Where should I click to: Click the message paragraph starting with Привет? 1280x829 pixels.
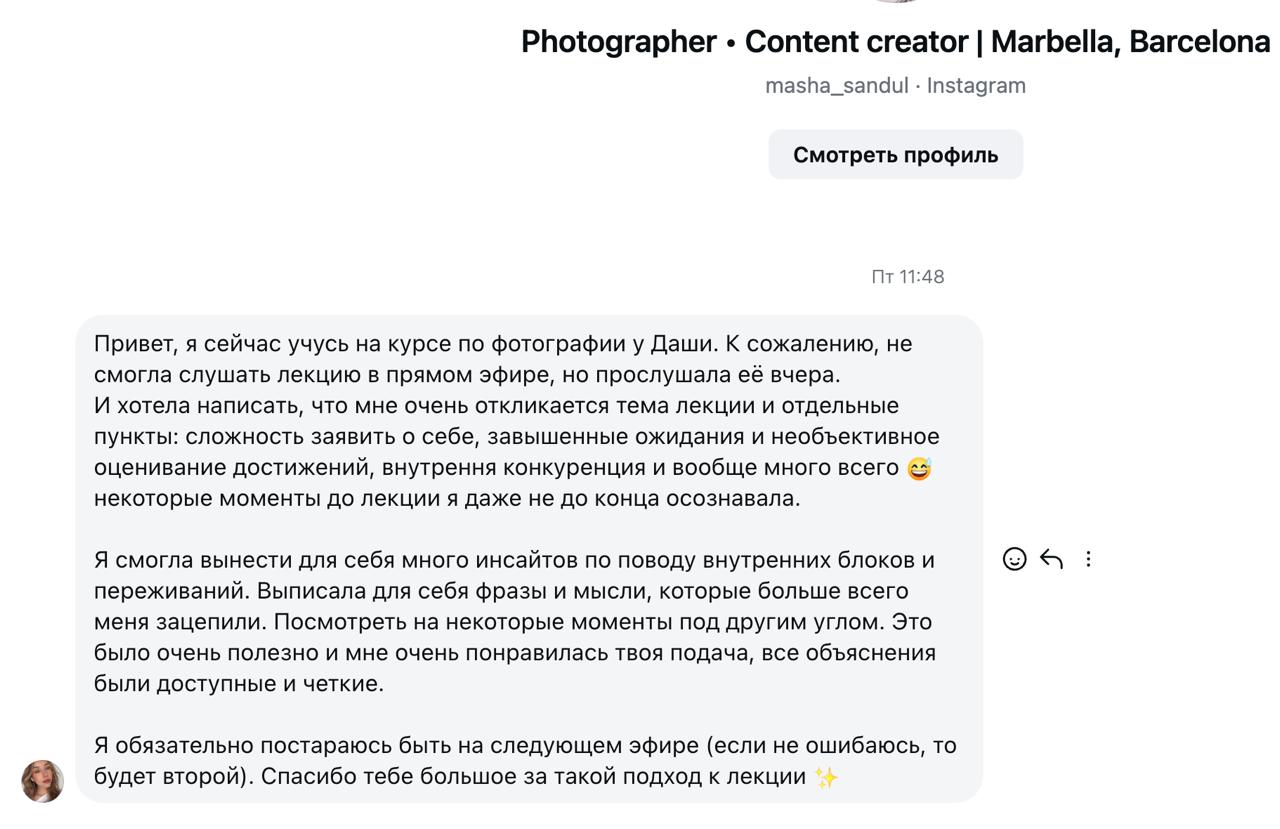517,421
